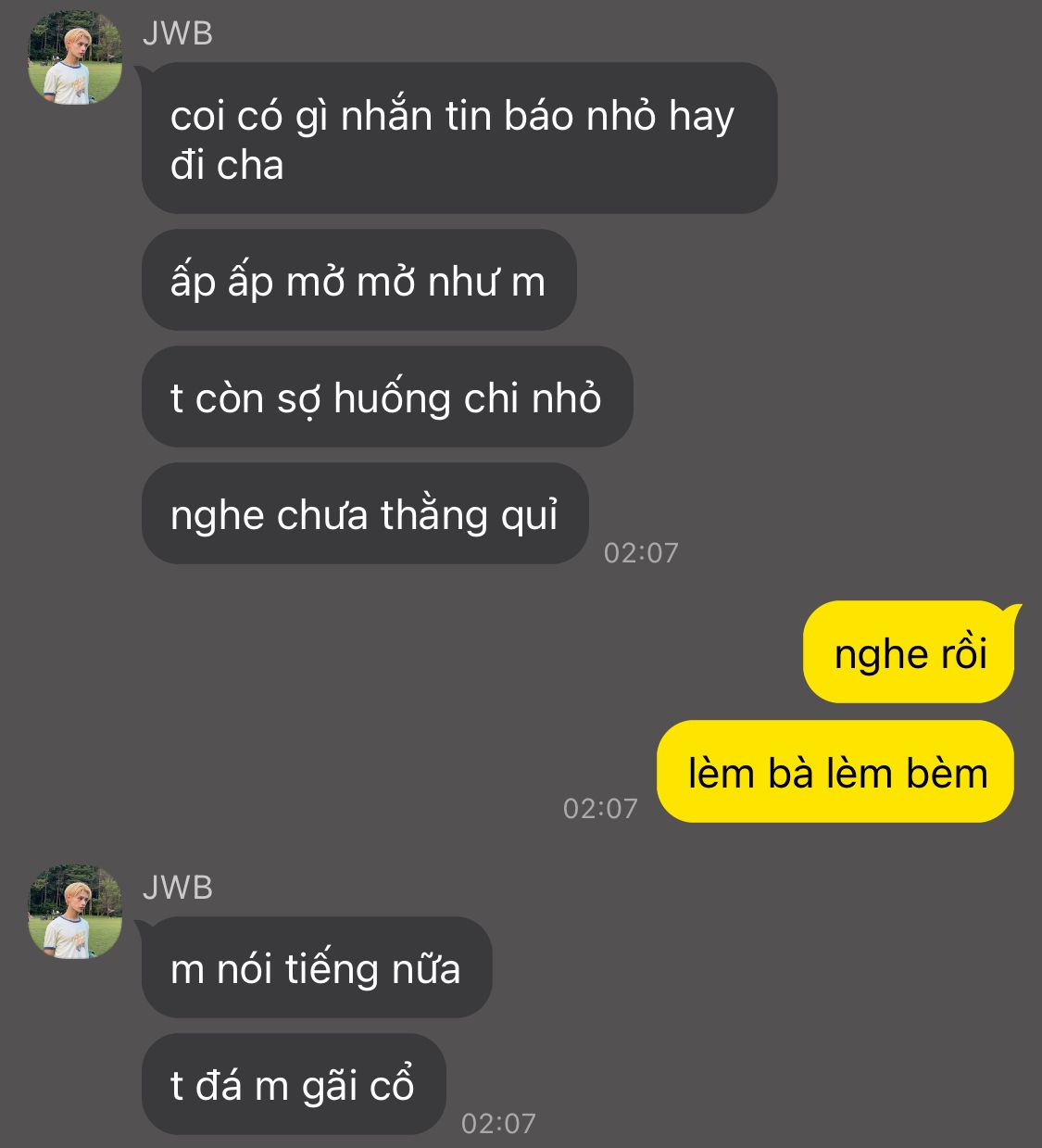1042x1148 pixels.
Task: Tap the yellow 'nghe rồi' sent message
Action: click(909, 652)
